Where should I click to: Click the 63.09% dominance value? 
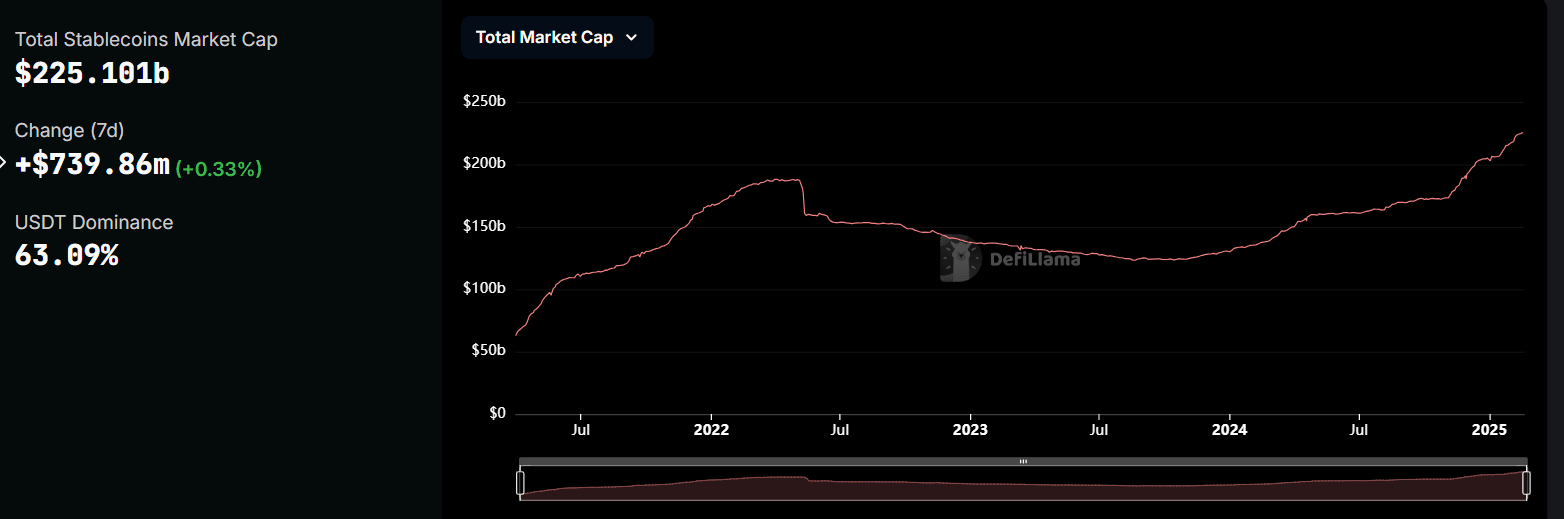click(x=66, y=255)
